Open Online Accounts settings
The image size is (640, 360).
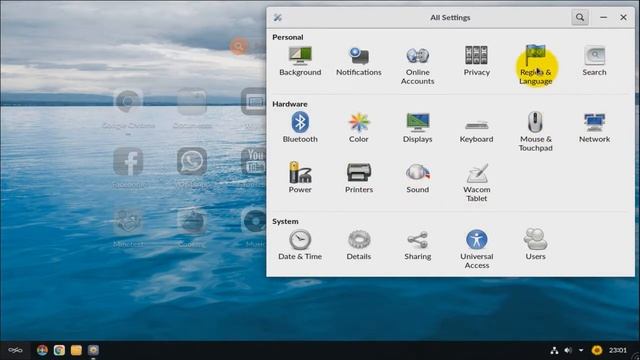[418, 65]
